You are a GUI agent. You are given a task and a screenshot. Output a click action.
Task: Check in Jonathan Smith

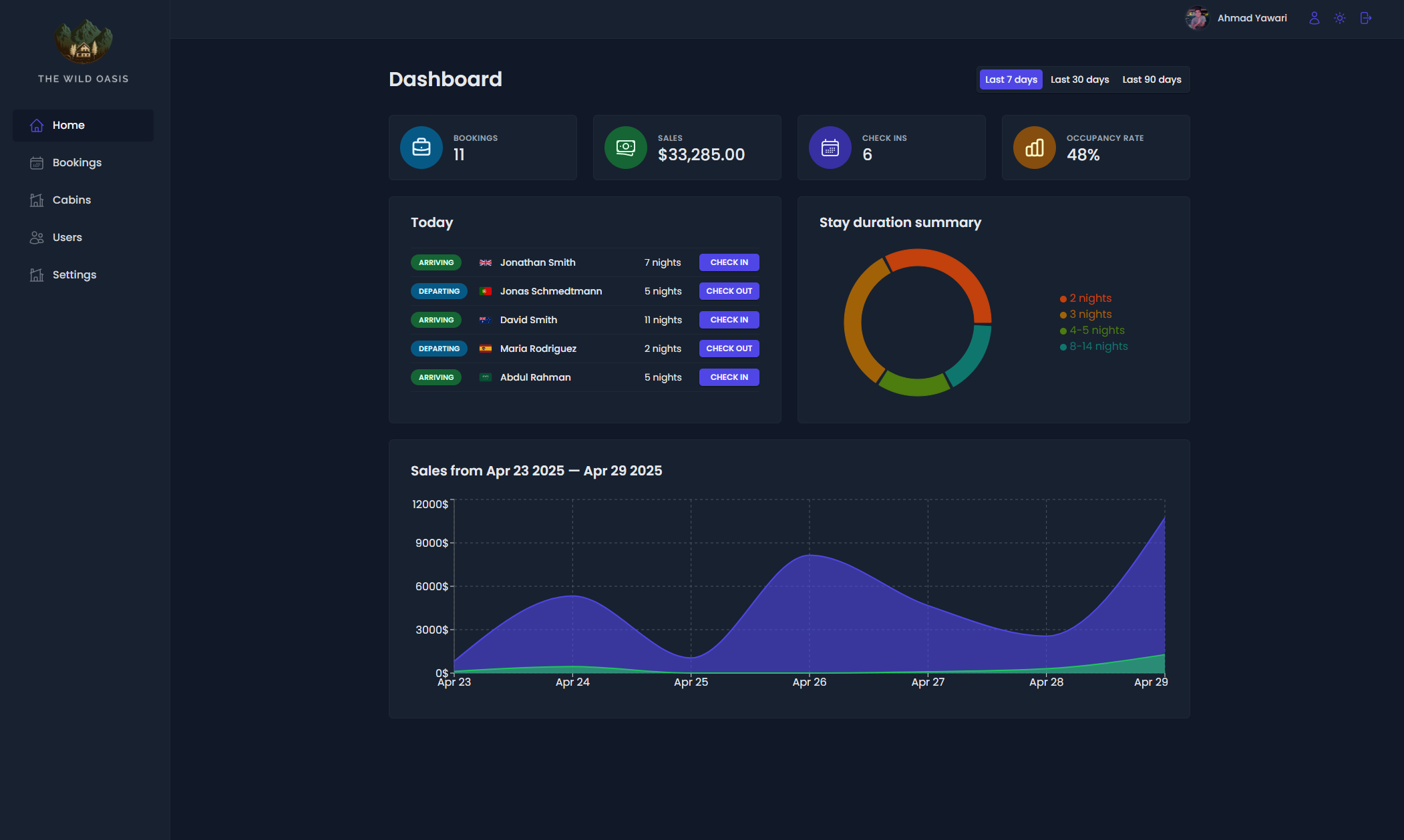[729, 262]
